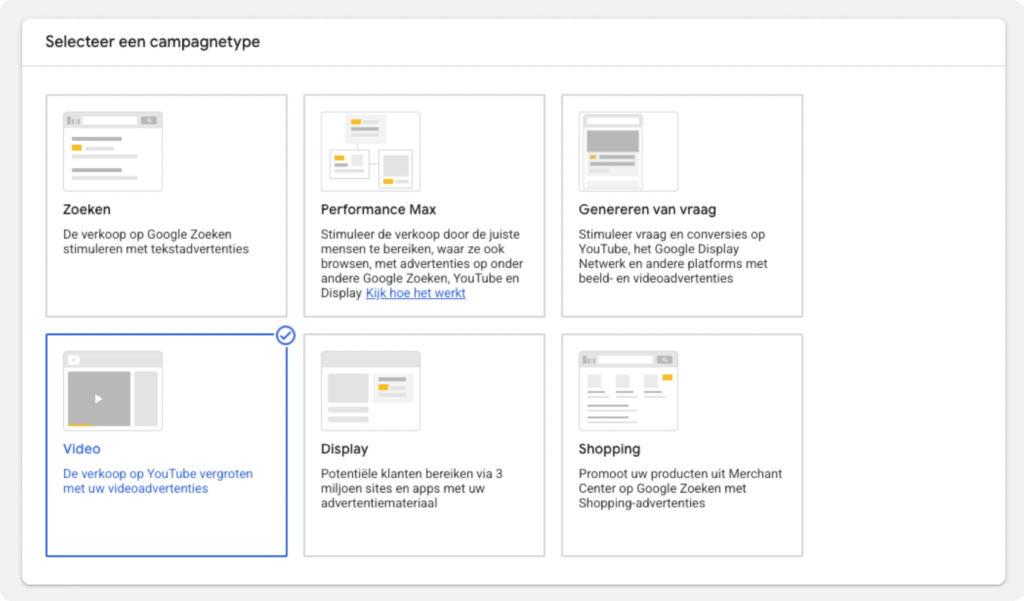Screen dimensions: 1024x601
Task: Pick the 'Genereren van vraag' title
Action: coord(647,210)
